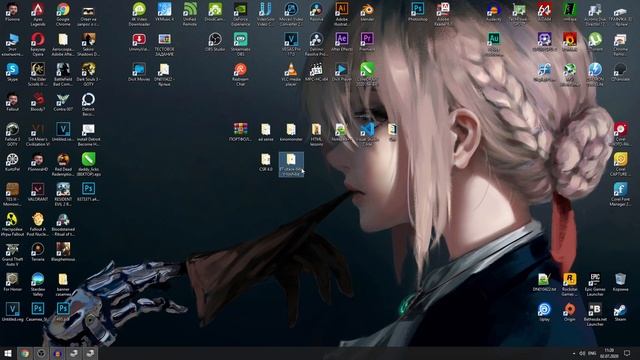Open the taskbar volume control
The width and height of the screenshot is (640, 360).
[x=582, y=353]
